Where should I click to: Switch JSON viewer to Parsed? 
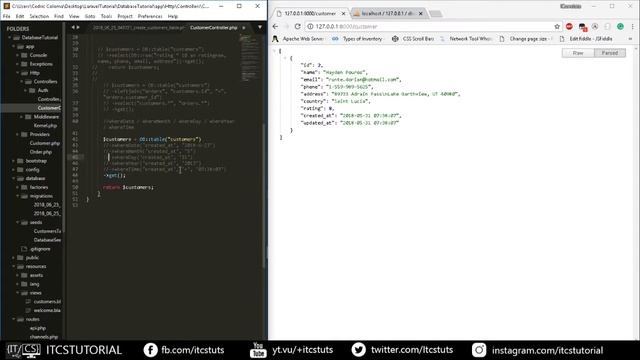(610, 53)
